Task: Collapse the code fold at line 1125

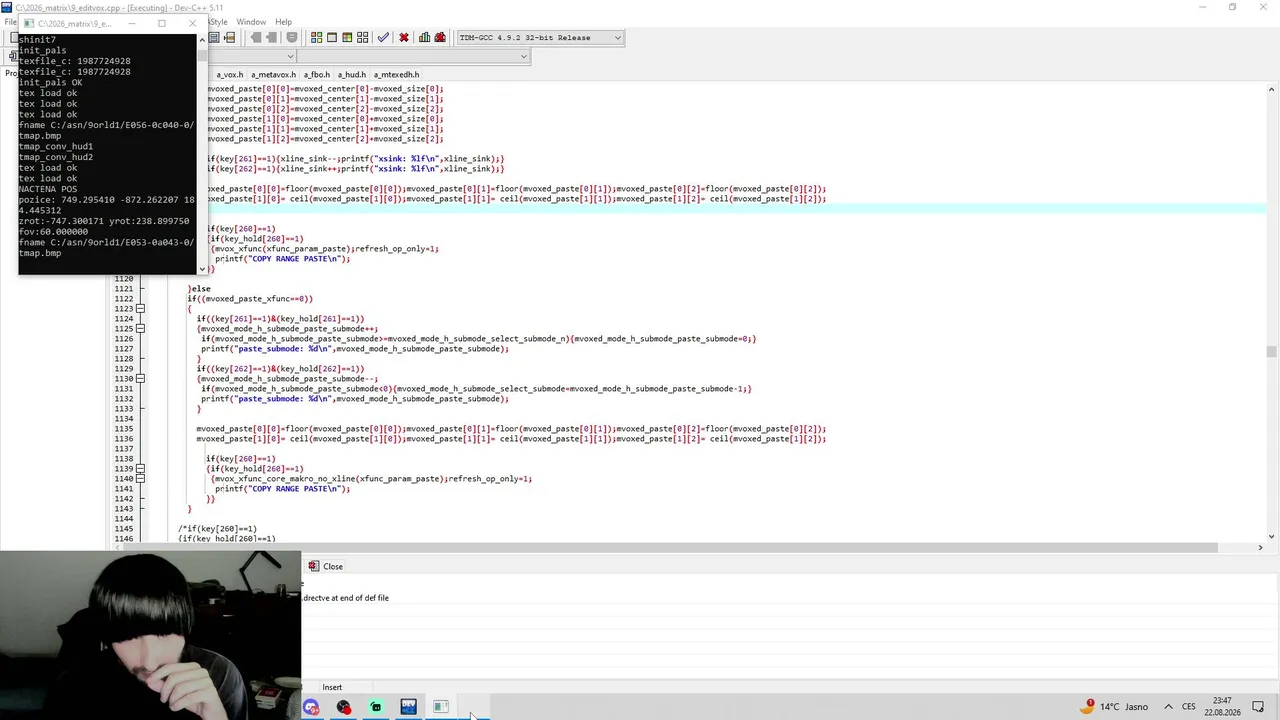Action: click(x=140, y=329)
